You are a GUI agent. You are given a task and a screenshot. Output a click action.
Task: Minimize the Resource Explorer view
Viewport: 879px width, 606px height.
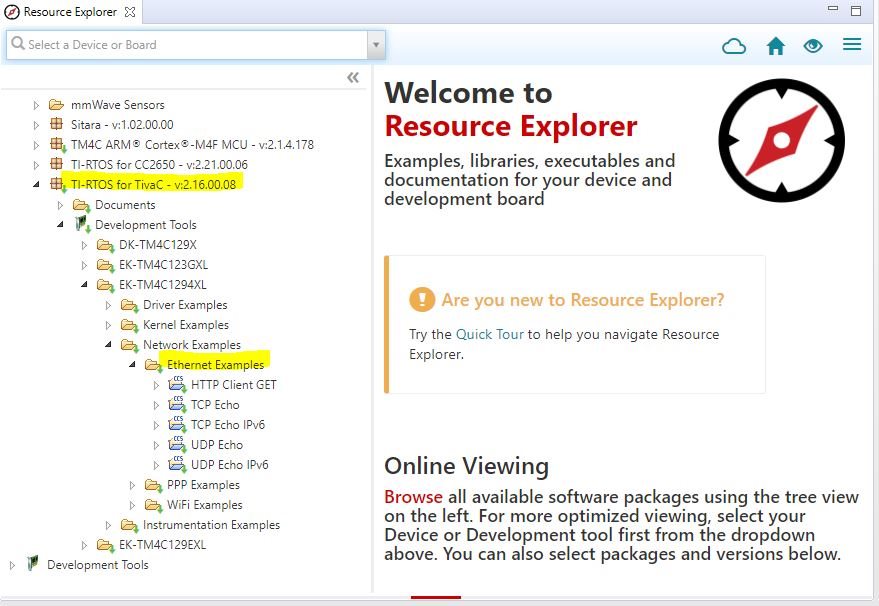pyautogui.click(x=833, y=9)
